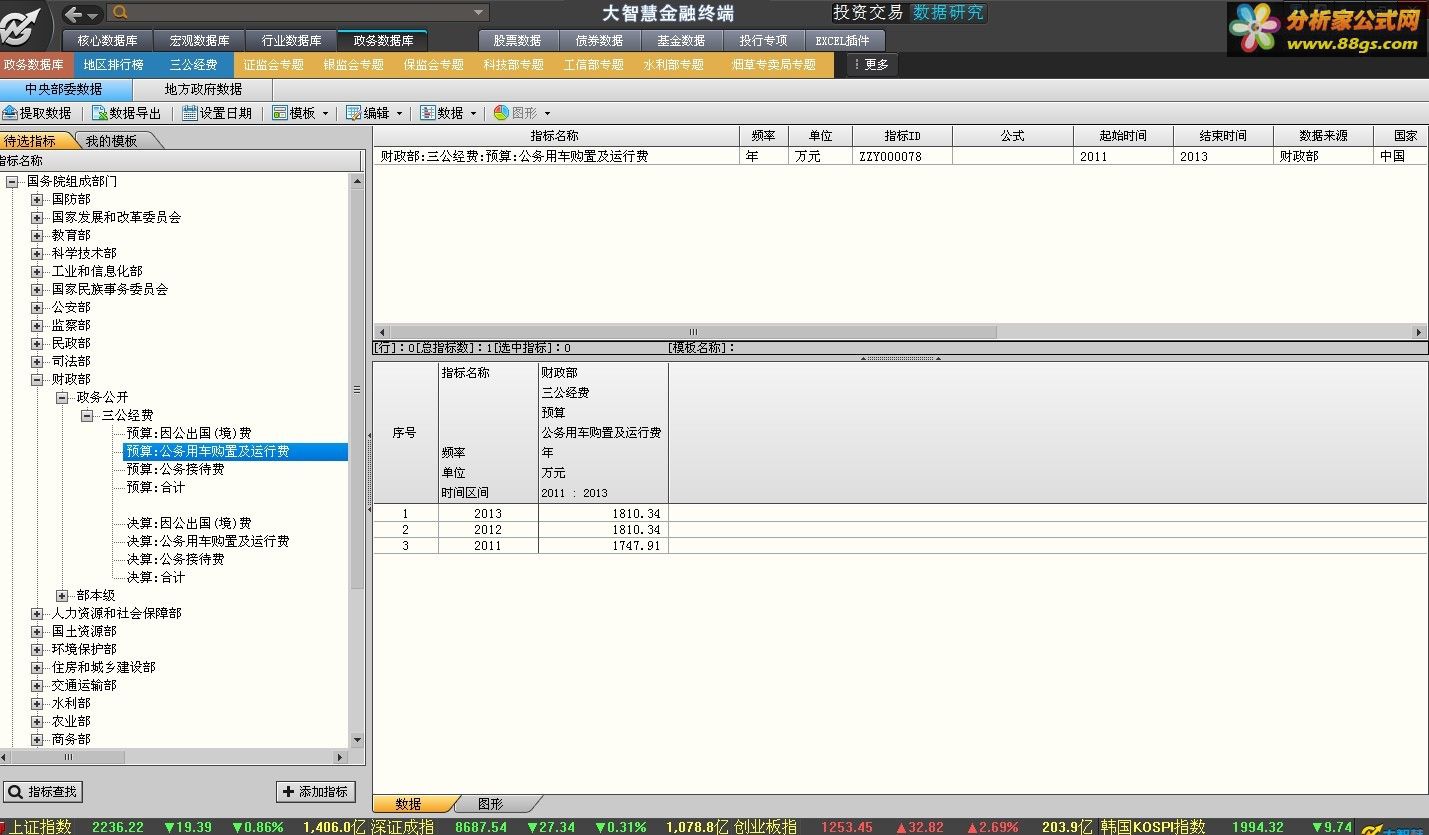The height and width of the screenshot is (835, 1429).
Task: Select 证监会专题 topic
Action: pyautogui.click(x=274, y=64)
